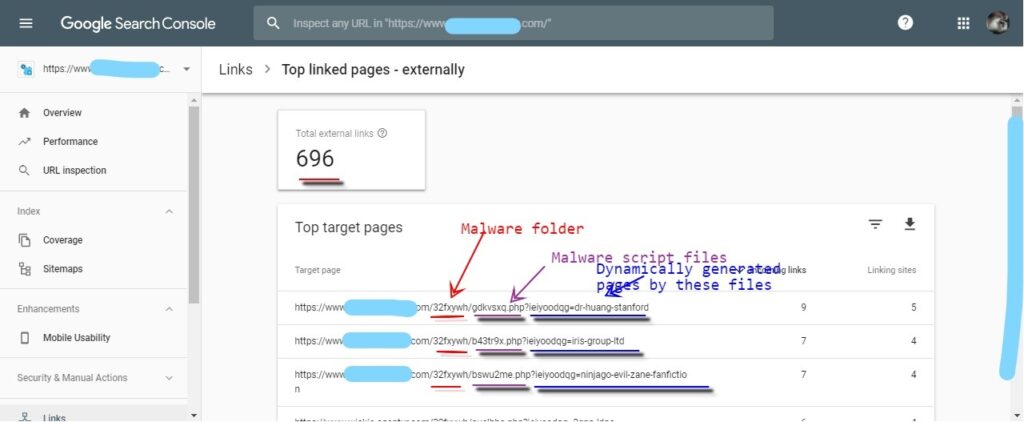
Task: Click the sidebar scrollbar thumb
Action: click(x=193, y=204)
